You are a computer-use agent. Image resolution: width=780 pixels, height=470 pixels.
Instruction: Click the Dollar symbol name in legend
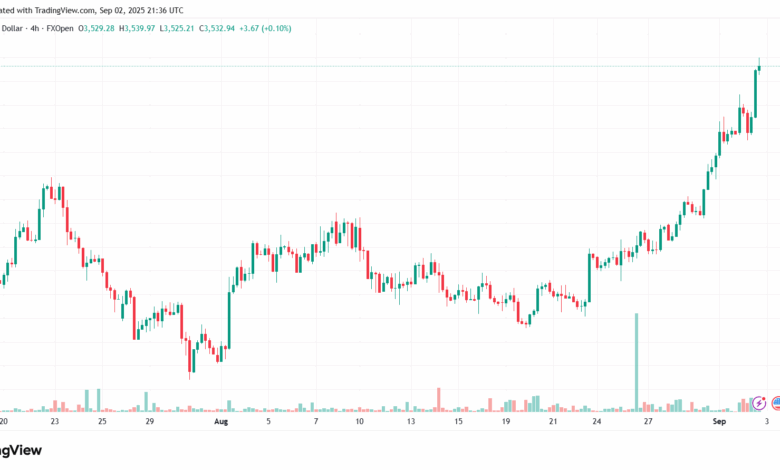(12, 26)
